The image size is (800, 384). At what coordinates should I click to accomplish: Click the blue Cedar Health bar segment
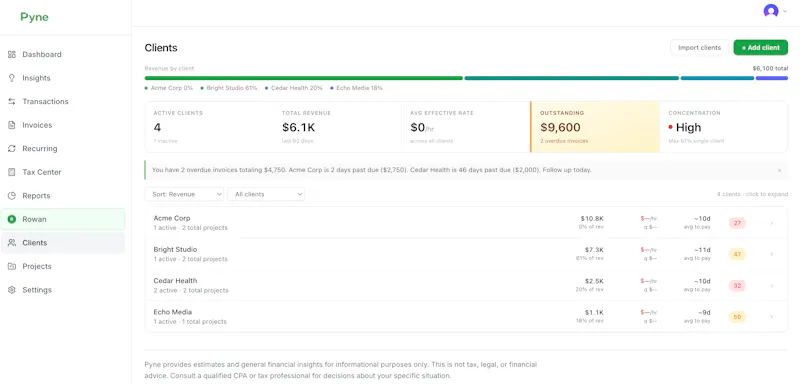pos(717,78)
